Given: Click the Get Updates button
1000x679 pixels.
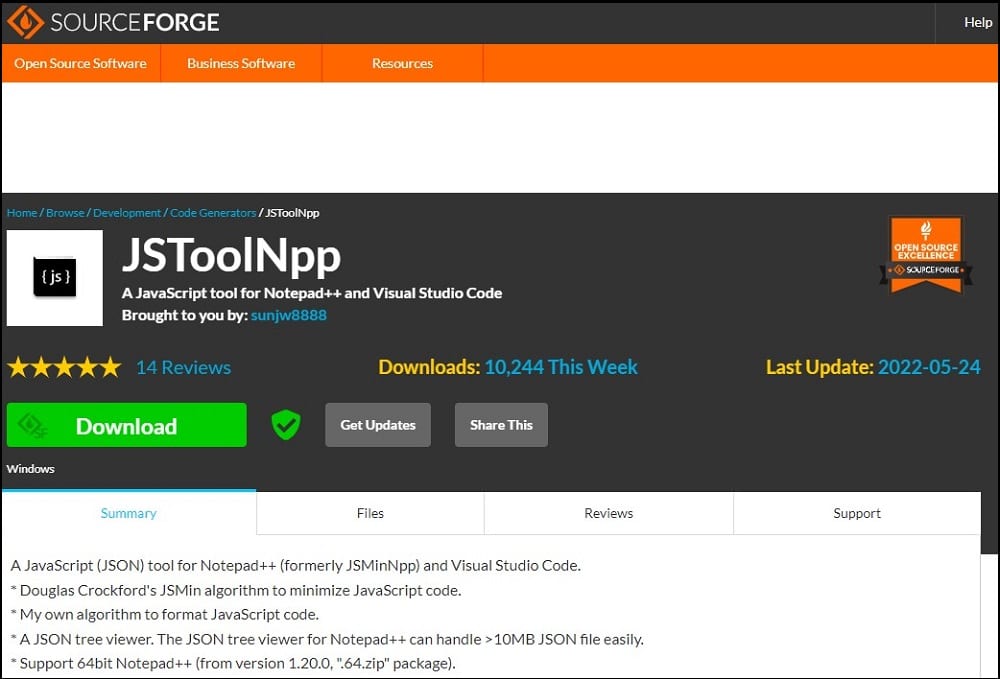Looking at the screenshot, I should [x=378, y=425].
